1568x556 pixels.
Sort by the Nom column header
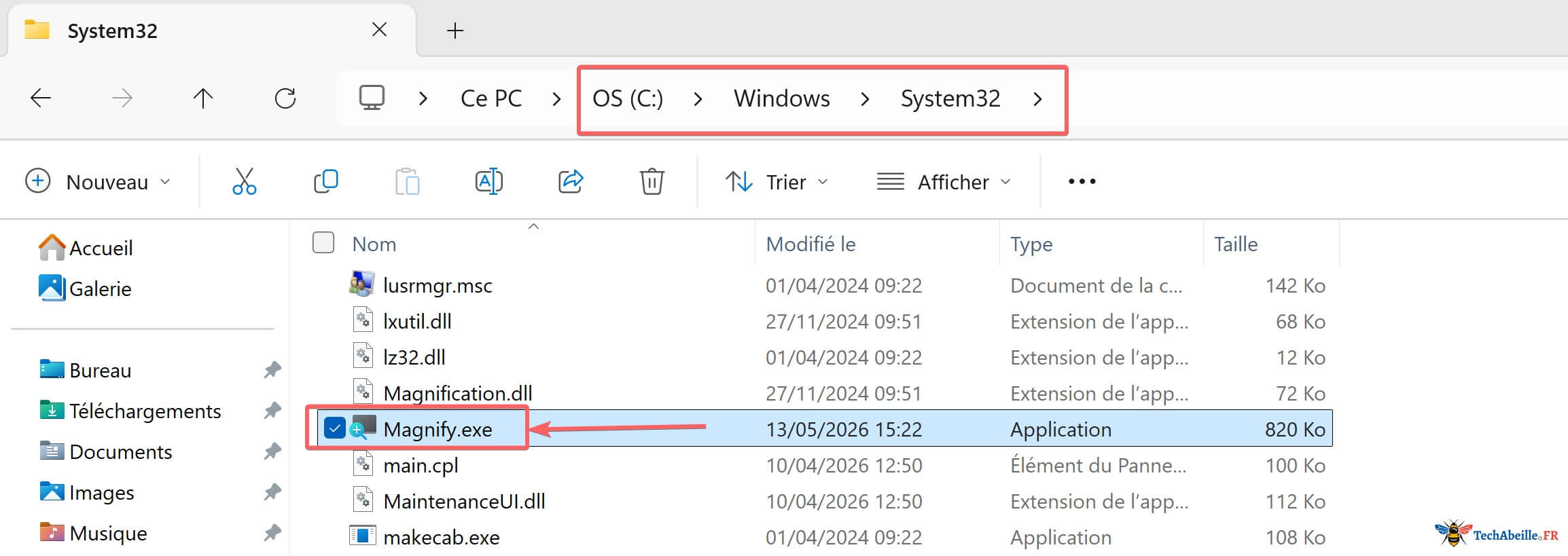374,244
